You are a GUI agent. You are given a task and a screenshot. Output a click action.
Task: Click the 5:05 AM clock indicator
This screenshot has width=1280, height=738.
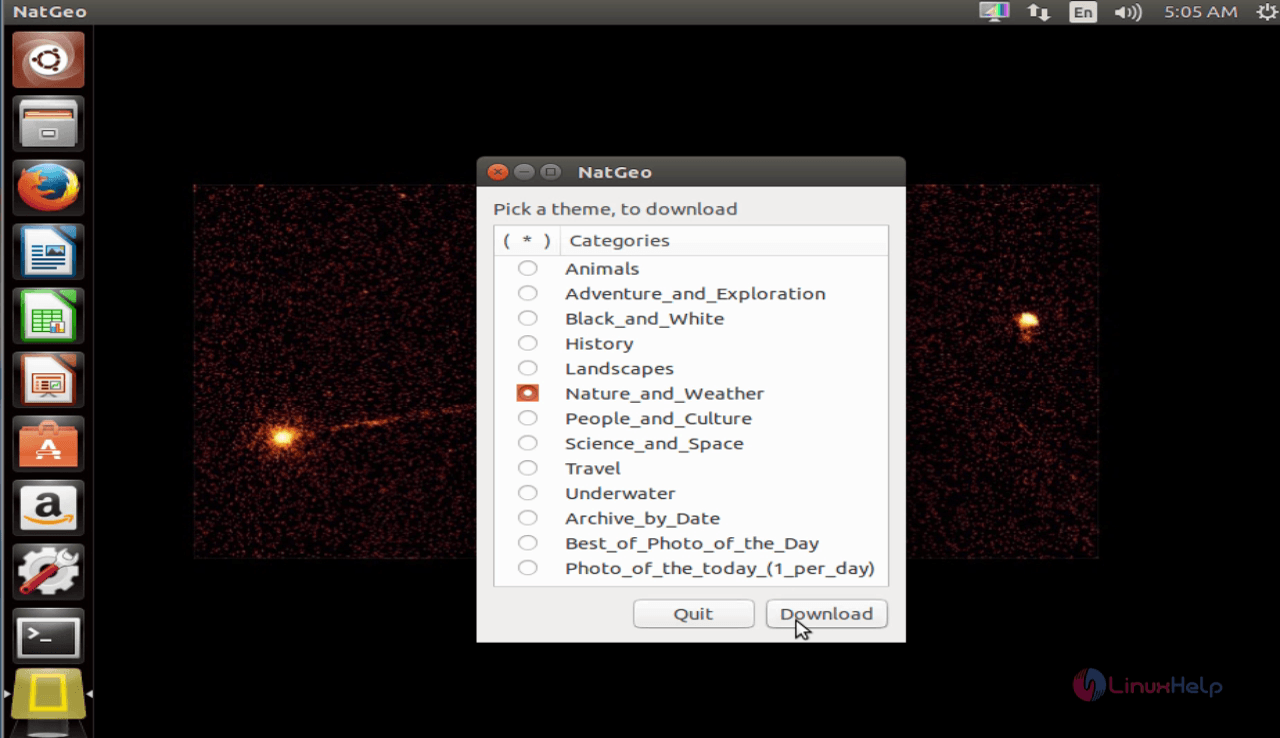pyautogui.click(x=1201, y=12)
